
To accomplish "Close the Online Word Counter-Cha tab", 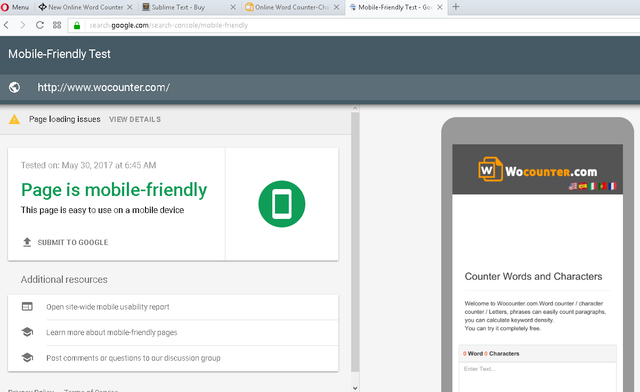I will (x=336, y=7).
